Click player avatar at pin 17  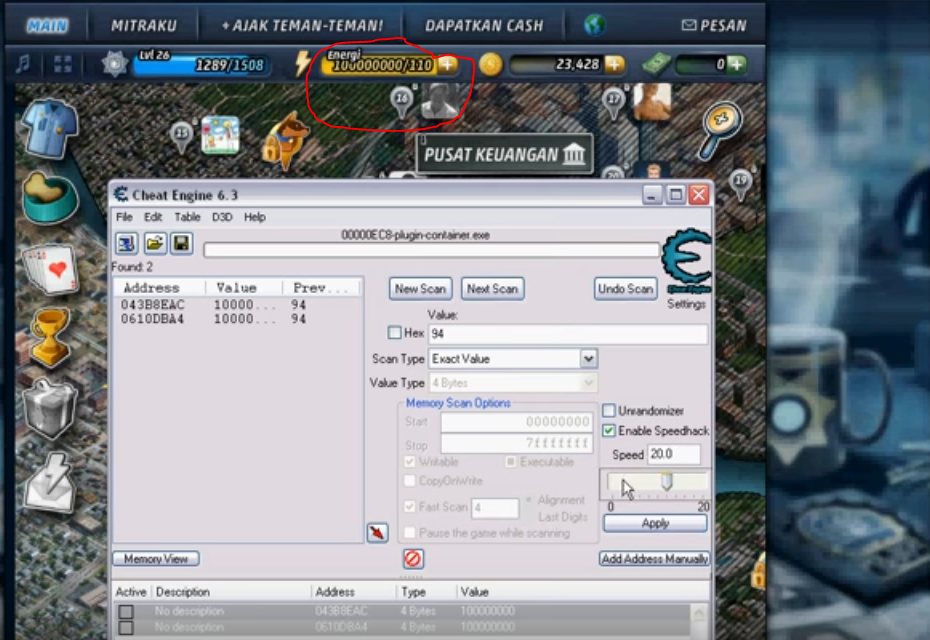click(x=652, y=101)
